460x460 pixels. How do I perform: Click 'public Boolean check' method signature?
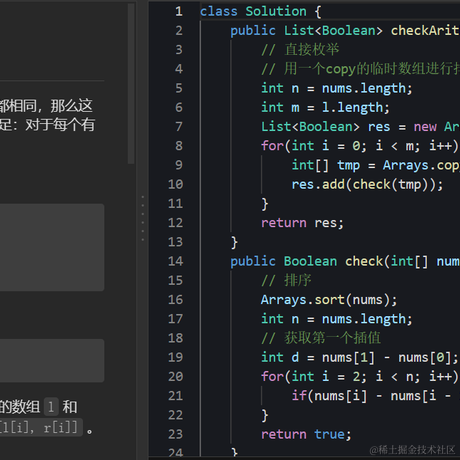click(307, 261)
